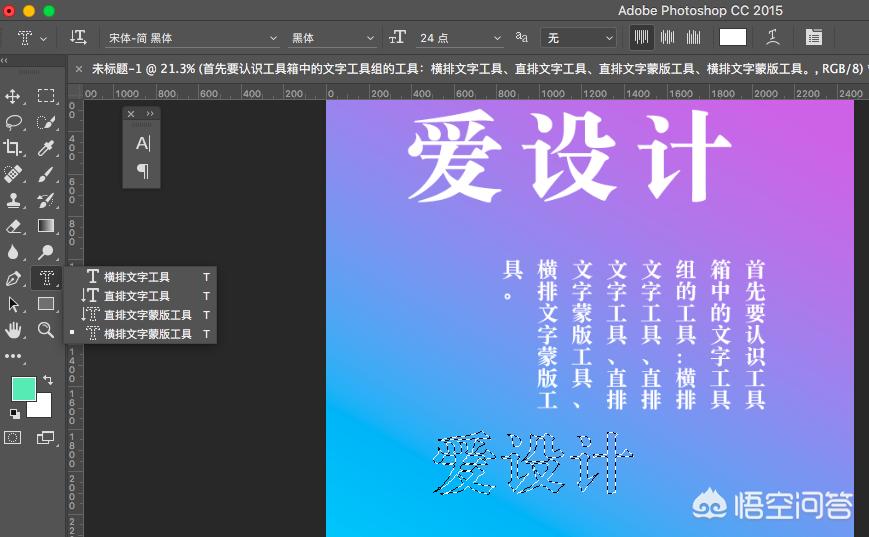Open the anti-aliasing dropdown 无
869x537 pixels.
click(x=579, y=38)
